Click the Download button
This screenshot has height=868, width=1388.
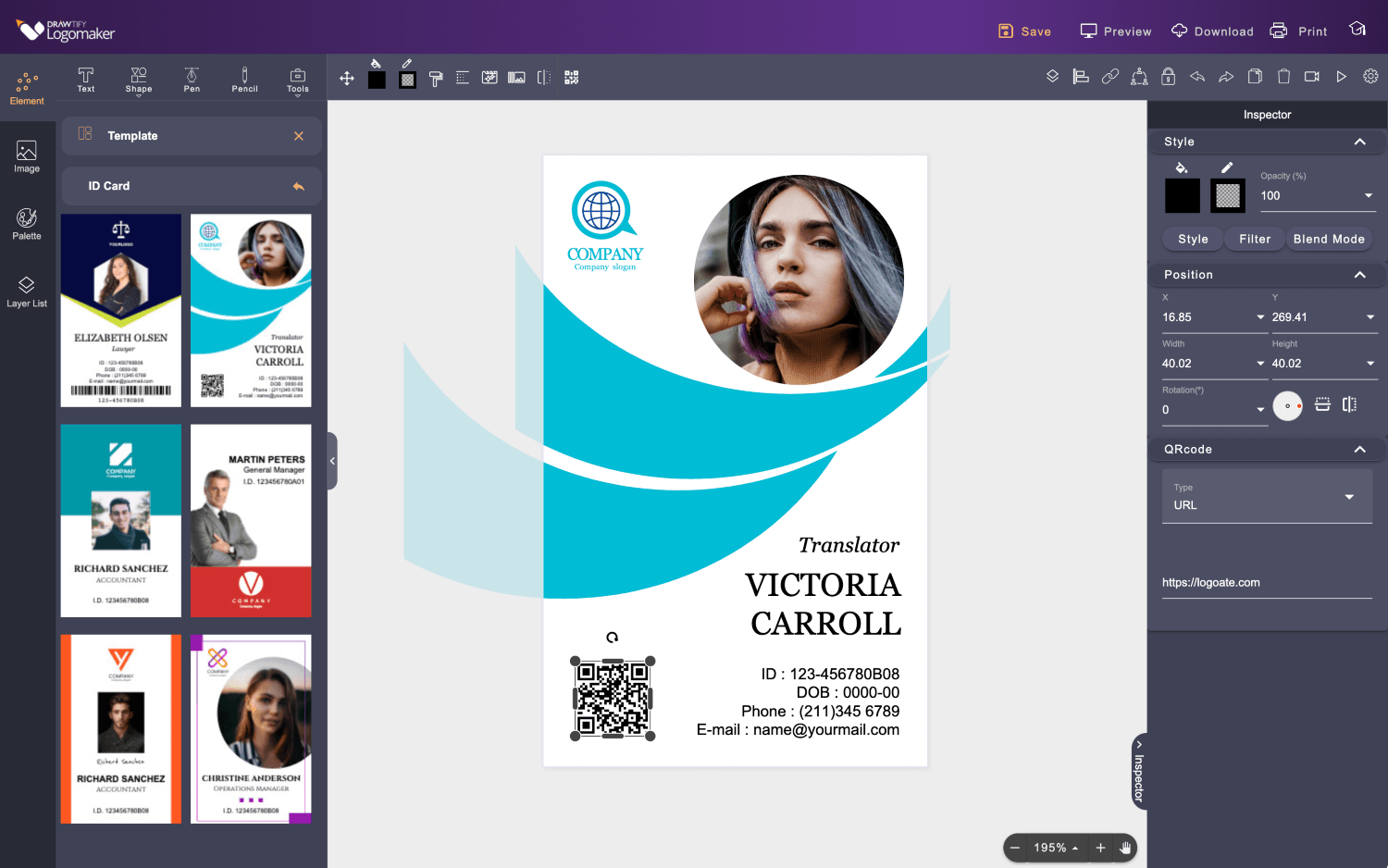[1212, 31]
